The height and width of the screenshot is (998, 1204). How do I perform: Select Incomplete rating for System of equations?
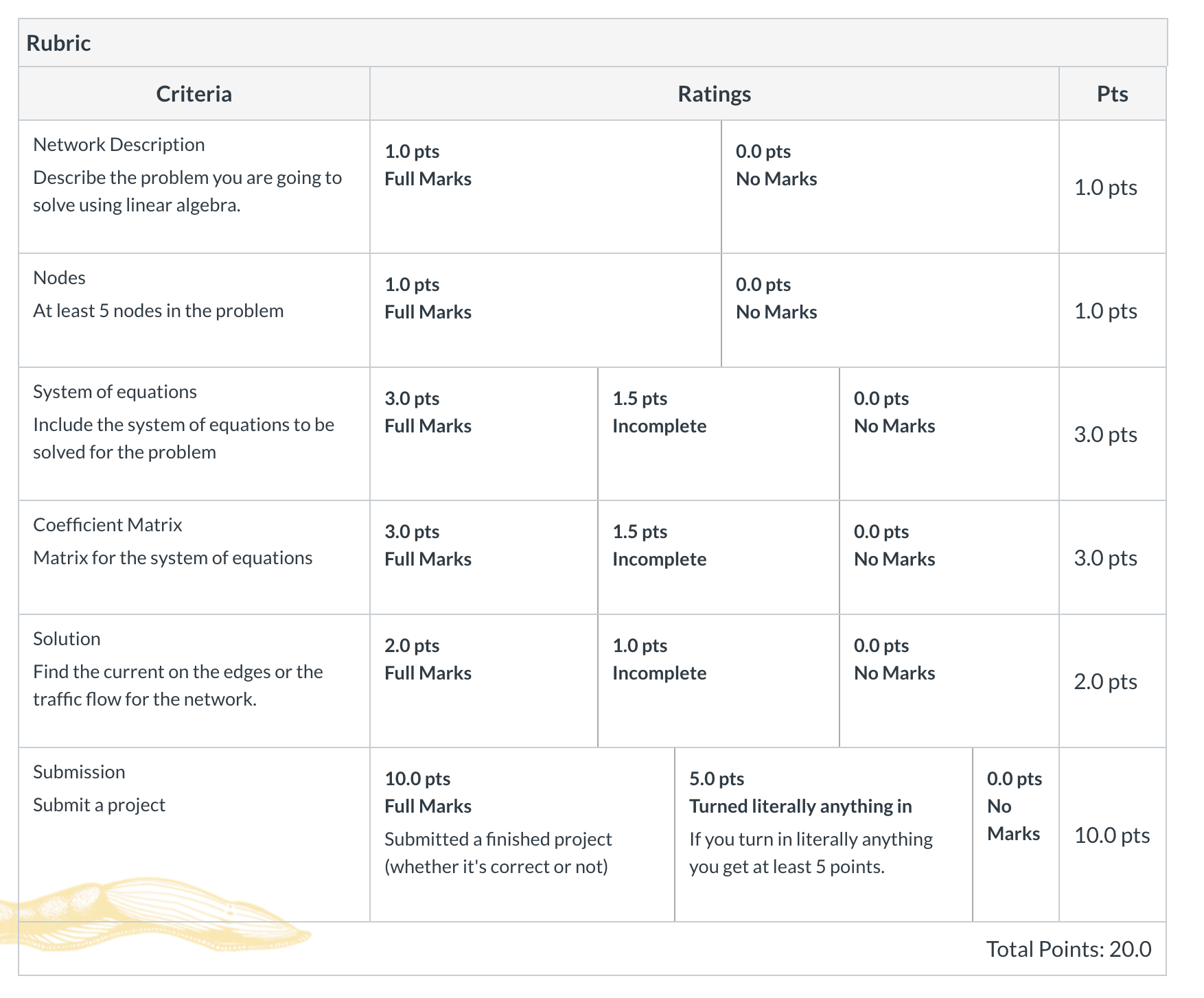click(719, 434)
